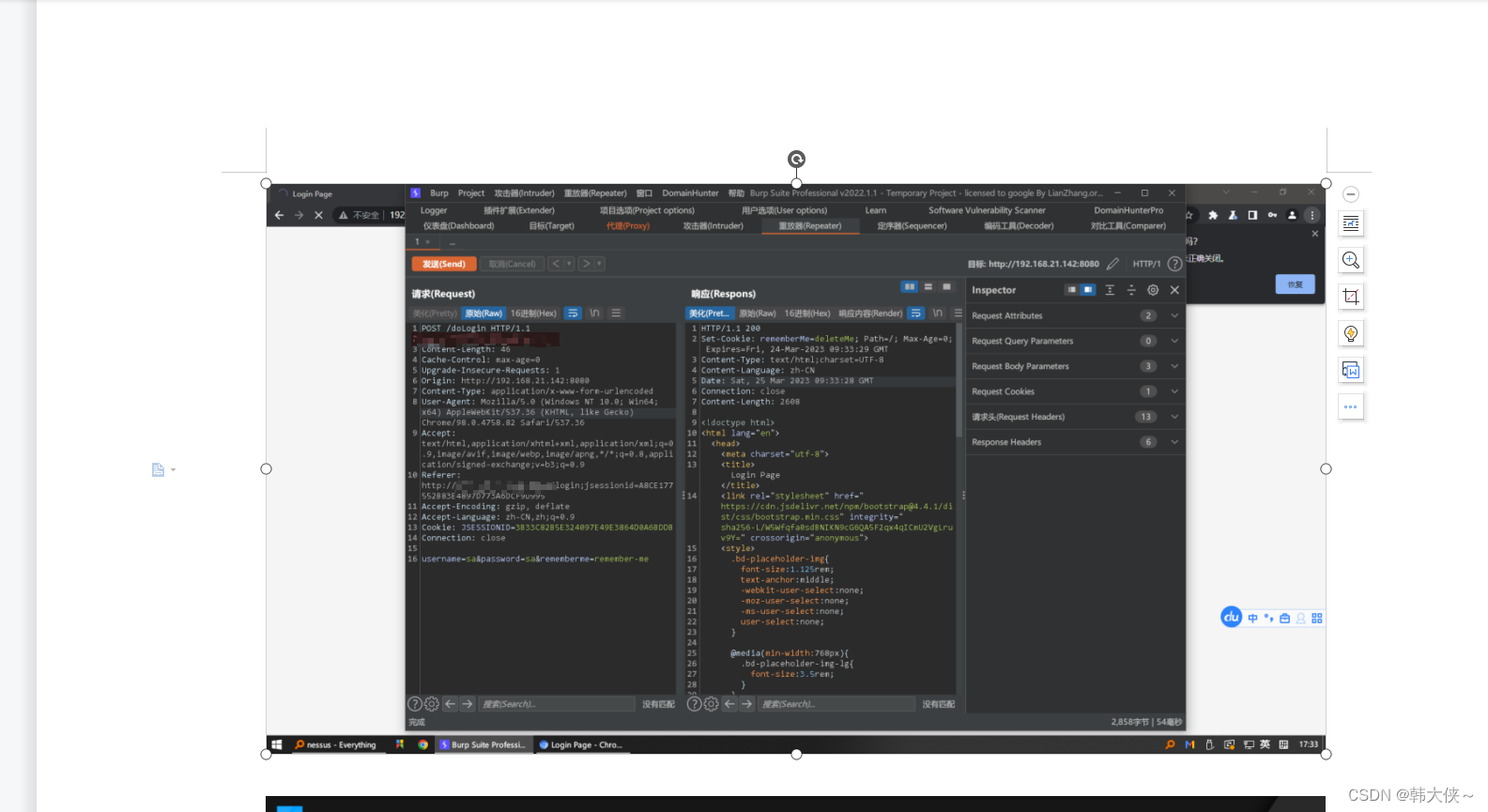Open more picture options three dots
Image resolution: width=1488 pixels, height=812 pixels.
point(1351,406)
